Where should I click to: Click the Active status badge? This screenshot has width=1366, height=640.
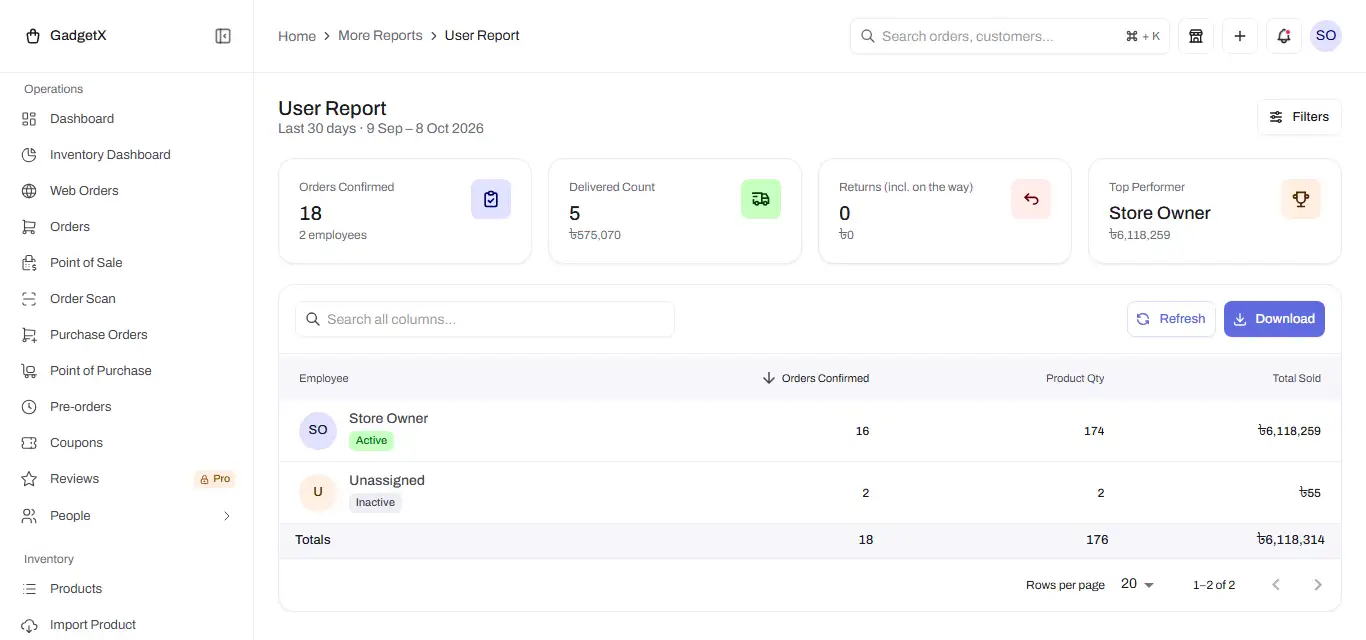click(x=371, y=441)
